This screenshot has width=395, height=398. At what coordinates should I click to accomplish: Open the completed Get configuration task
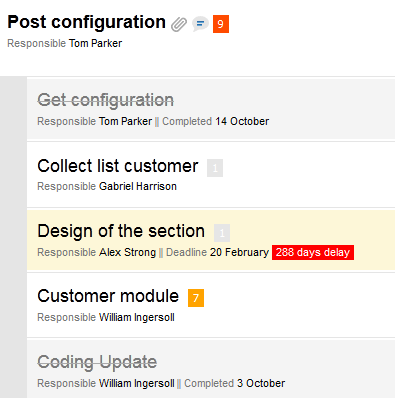click(x=105, y=100)
